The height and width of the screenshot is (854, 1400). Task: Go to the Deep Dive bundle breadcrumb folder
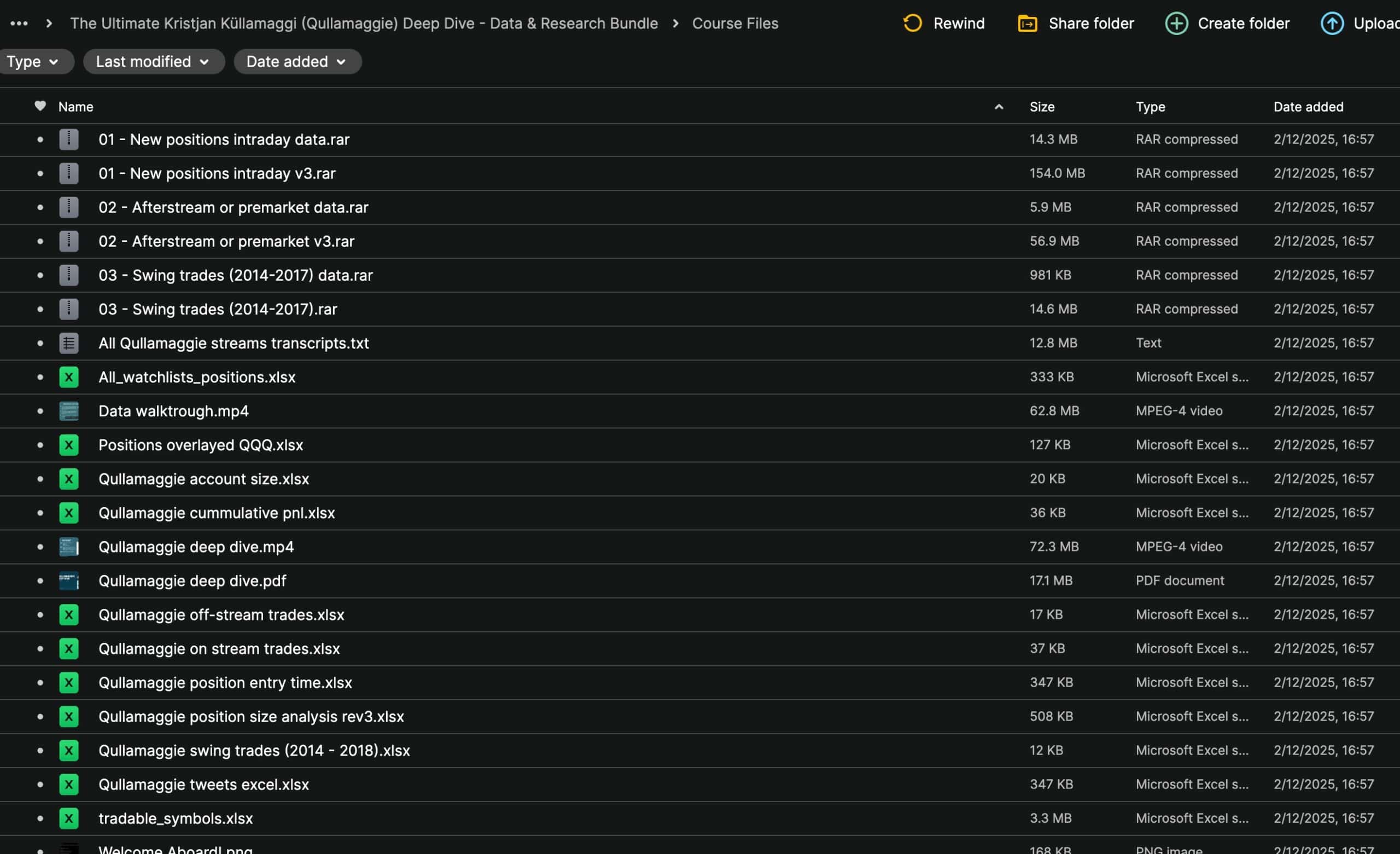pyautogui.click(x=364, y=24)
